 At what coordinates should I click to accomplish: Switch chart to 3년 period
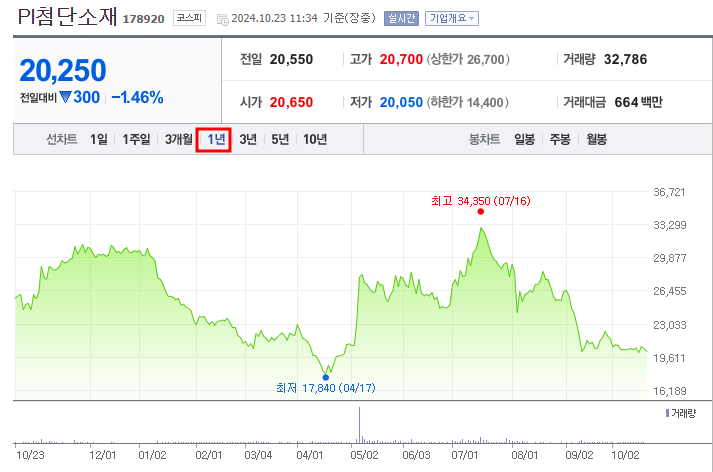point(248,139)
